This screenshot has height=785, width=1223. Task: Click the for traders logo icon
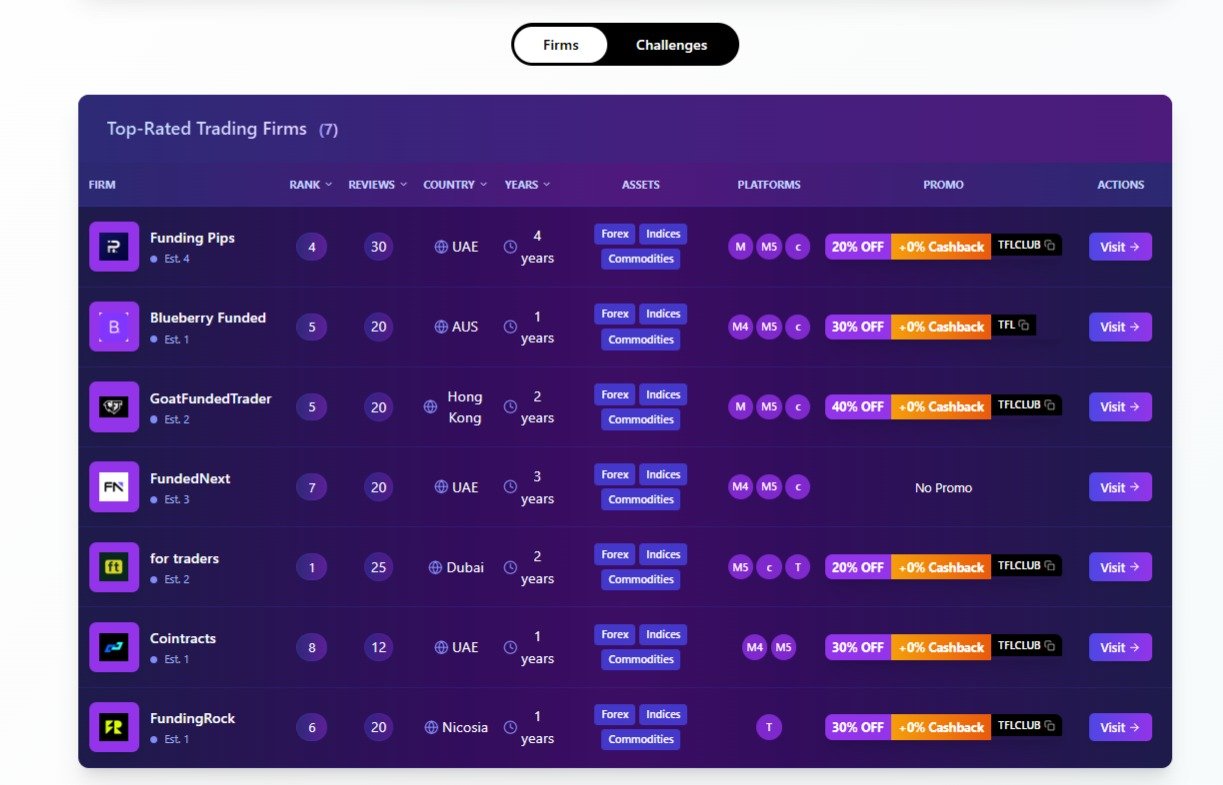pos(114,567)
